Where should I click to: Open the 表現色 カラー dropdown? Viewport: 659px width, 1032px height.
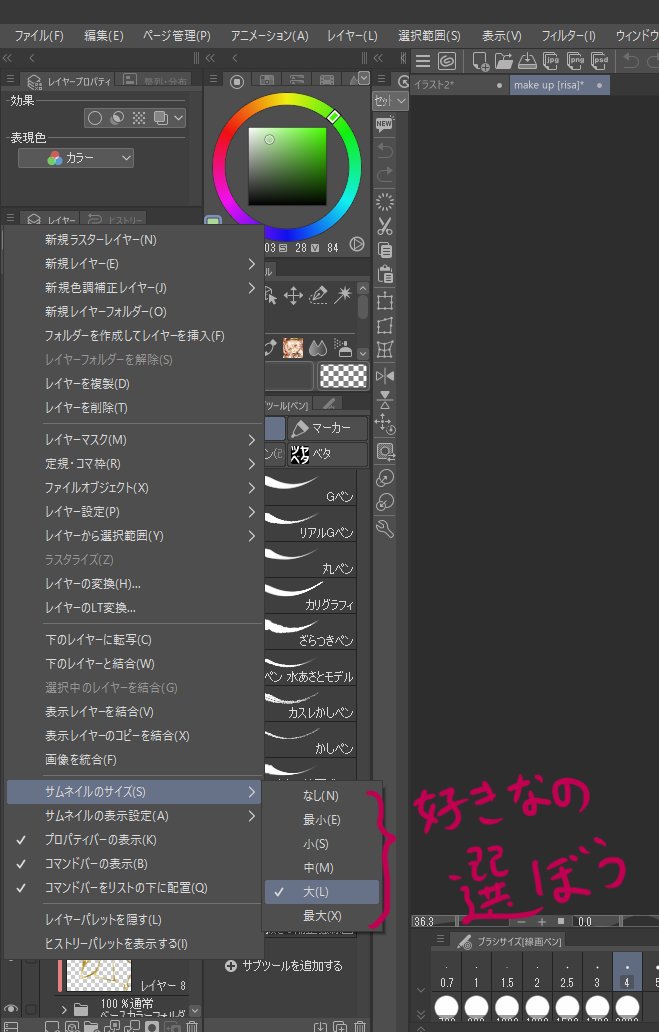(x=76, y=158)
